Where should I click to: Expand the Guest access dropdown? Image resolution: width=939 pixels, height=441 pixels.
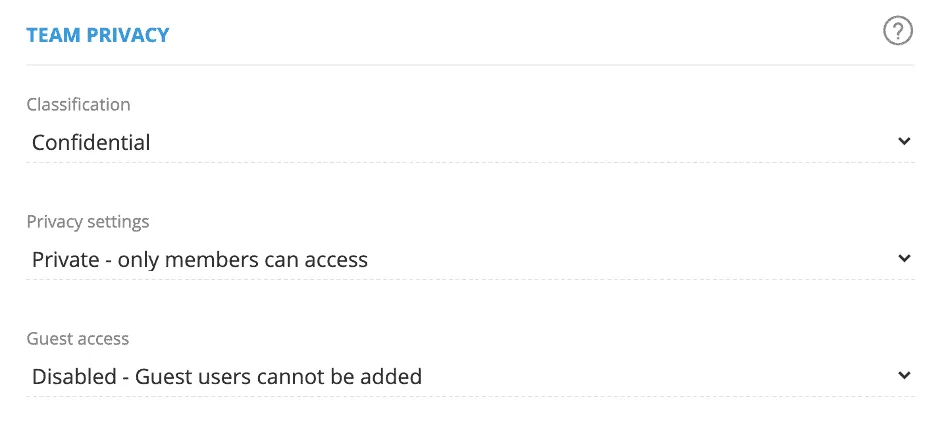470,376
